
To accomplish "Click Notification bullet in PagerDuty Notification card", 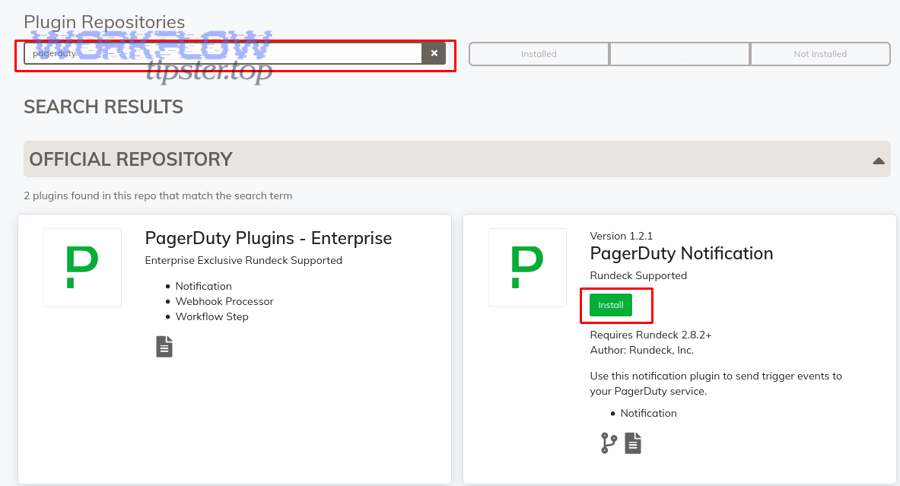I will click(648, 413).
